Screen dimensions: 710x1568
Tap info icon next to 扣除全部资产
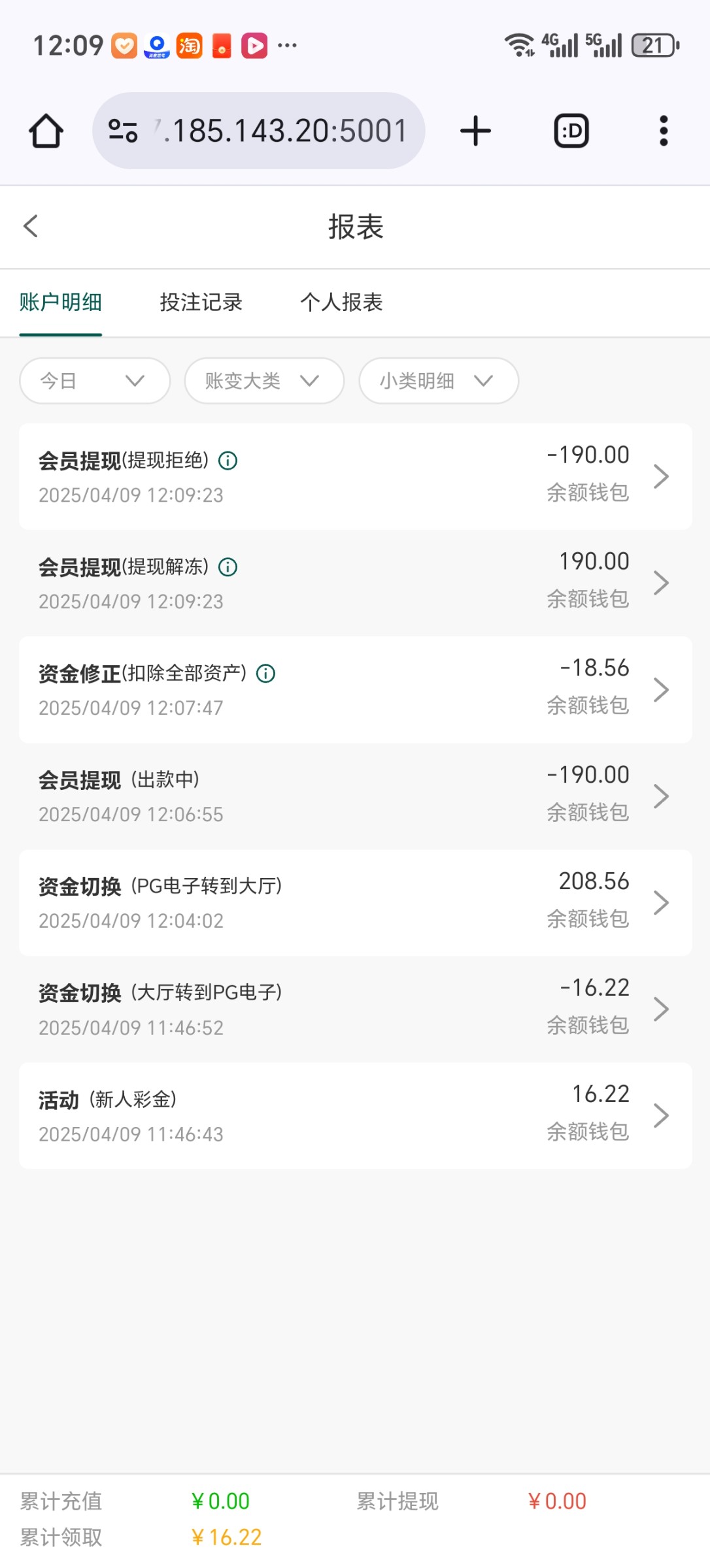(265, 674)
